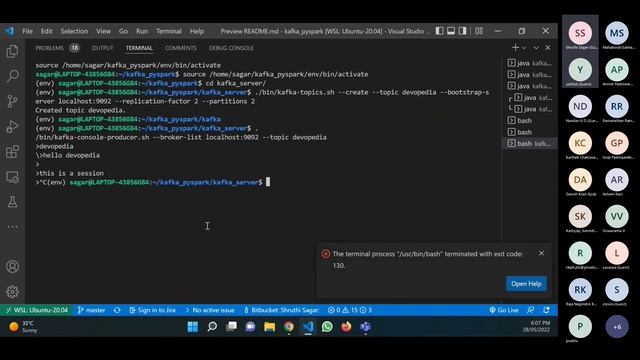Viewport: 640px width, 360px height.
Task: Click the +6 more participants avatar
Action: click(x=617, y=327)
